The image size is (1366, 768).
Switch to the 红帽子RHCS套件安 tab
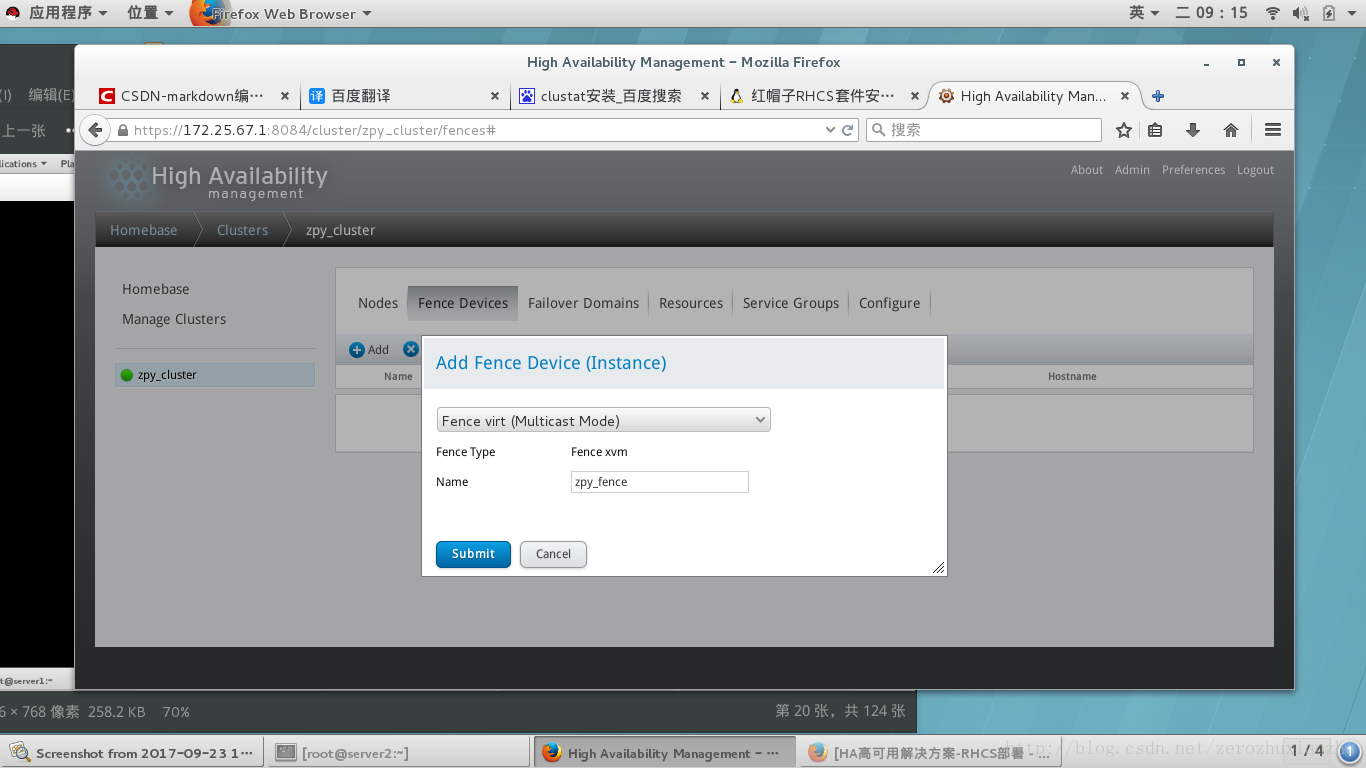point(823,96)
